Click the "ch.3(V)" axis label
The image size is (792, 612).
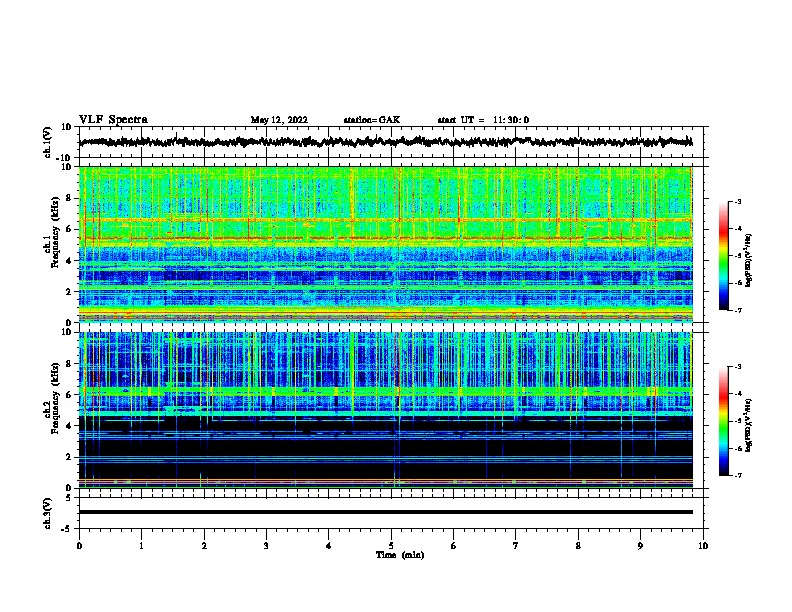48,514
